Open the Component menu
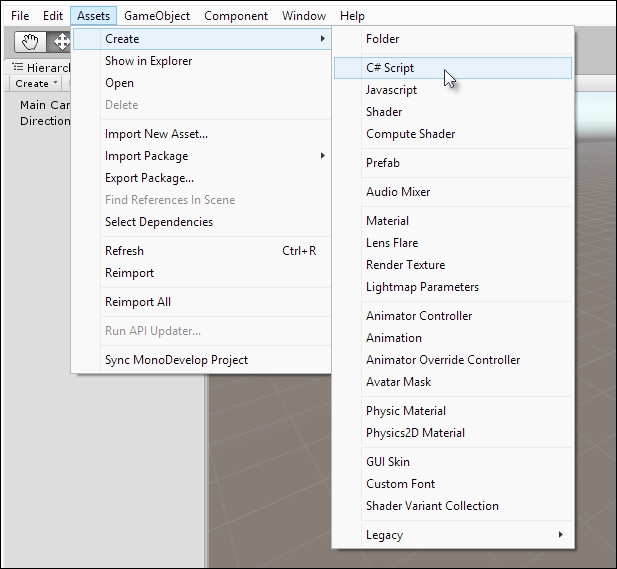Image resolution: width=617 pixels, height=569 pixels. click(236, 16)
